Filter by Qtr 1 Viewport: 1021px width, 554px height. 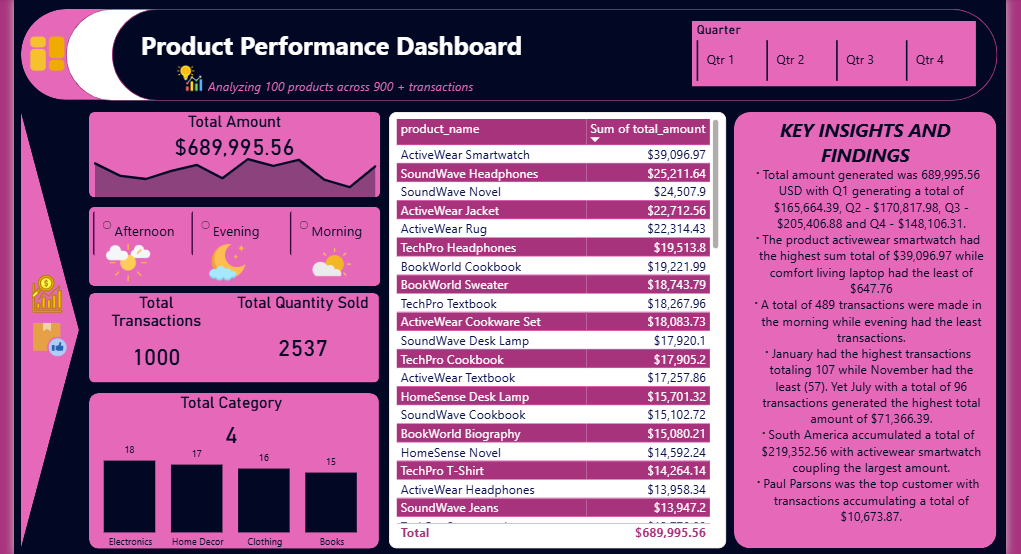point(732,60)
